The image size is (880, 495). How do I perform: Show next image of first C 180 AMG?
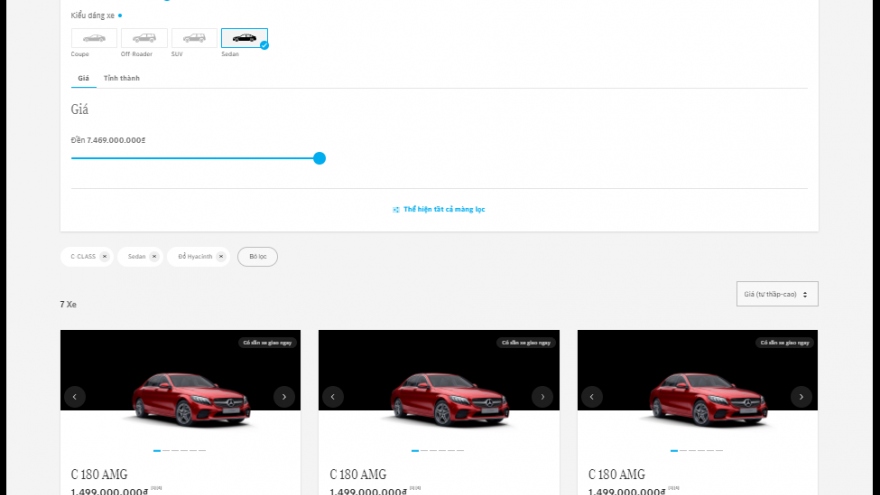click(x=284, y=397)
